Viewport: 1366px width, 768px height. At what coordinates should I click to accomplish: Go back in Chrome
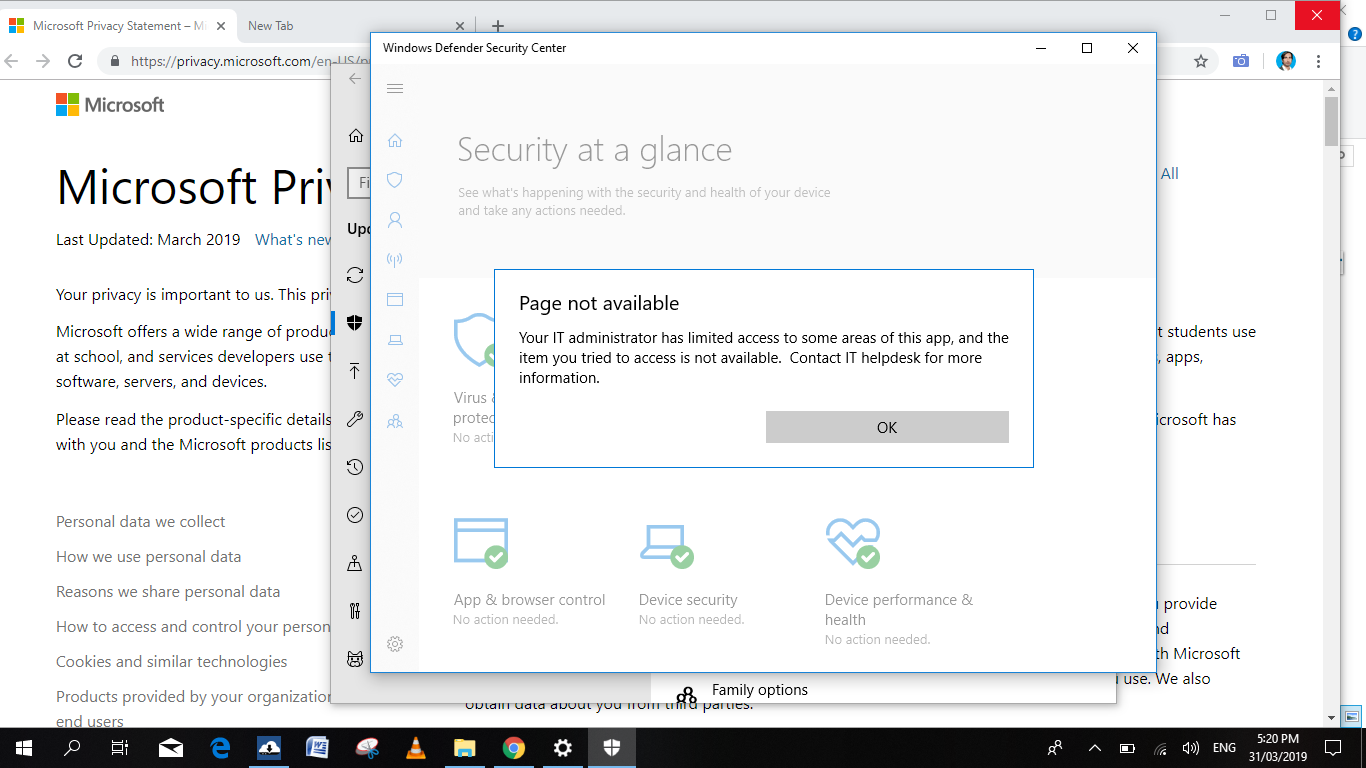pos(12,61)
